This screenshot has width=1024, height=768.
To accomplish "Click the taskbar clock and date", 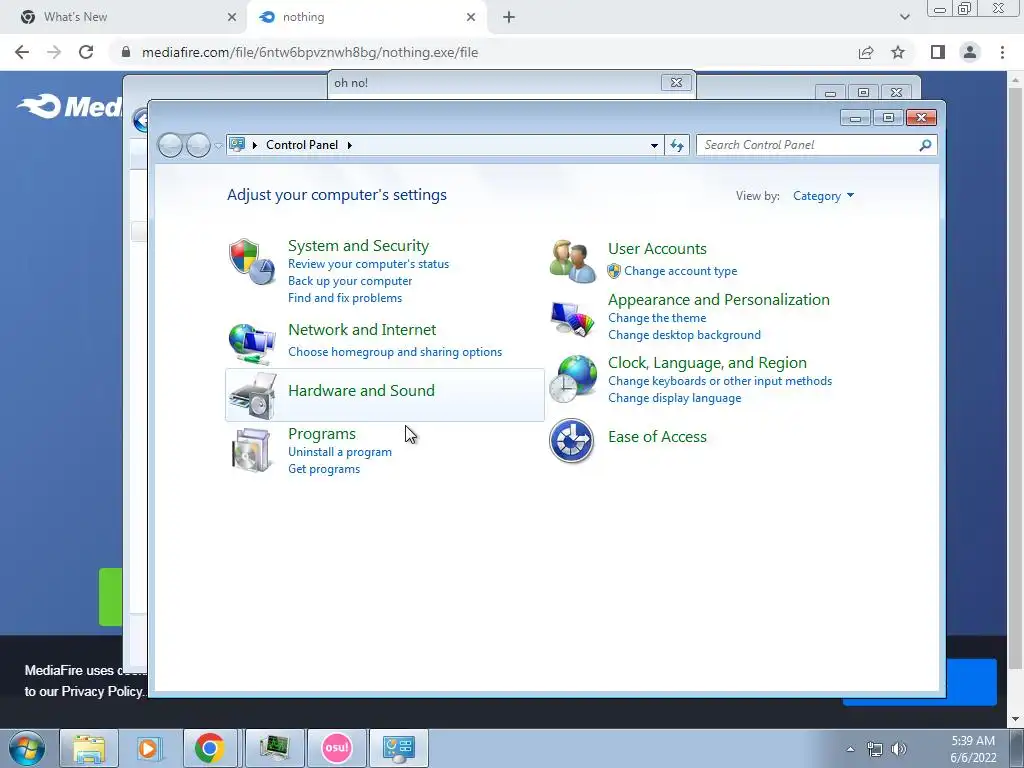I will point(973,749).
